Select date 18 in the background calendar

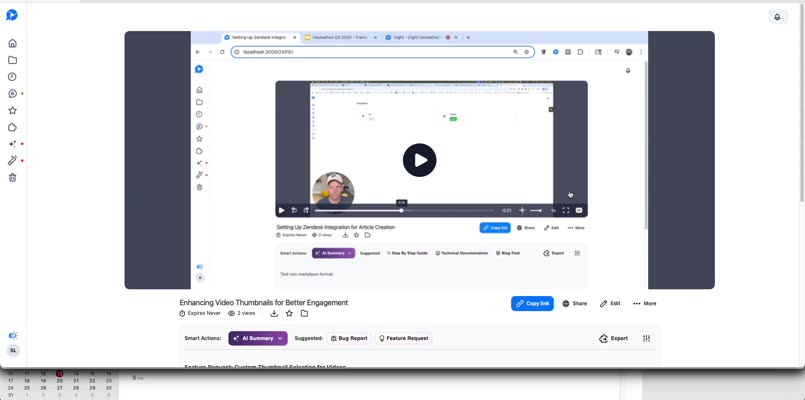(x=27, y=381)
